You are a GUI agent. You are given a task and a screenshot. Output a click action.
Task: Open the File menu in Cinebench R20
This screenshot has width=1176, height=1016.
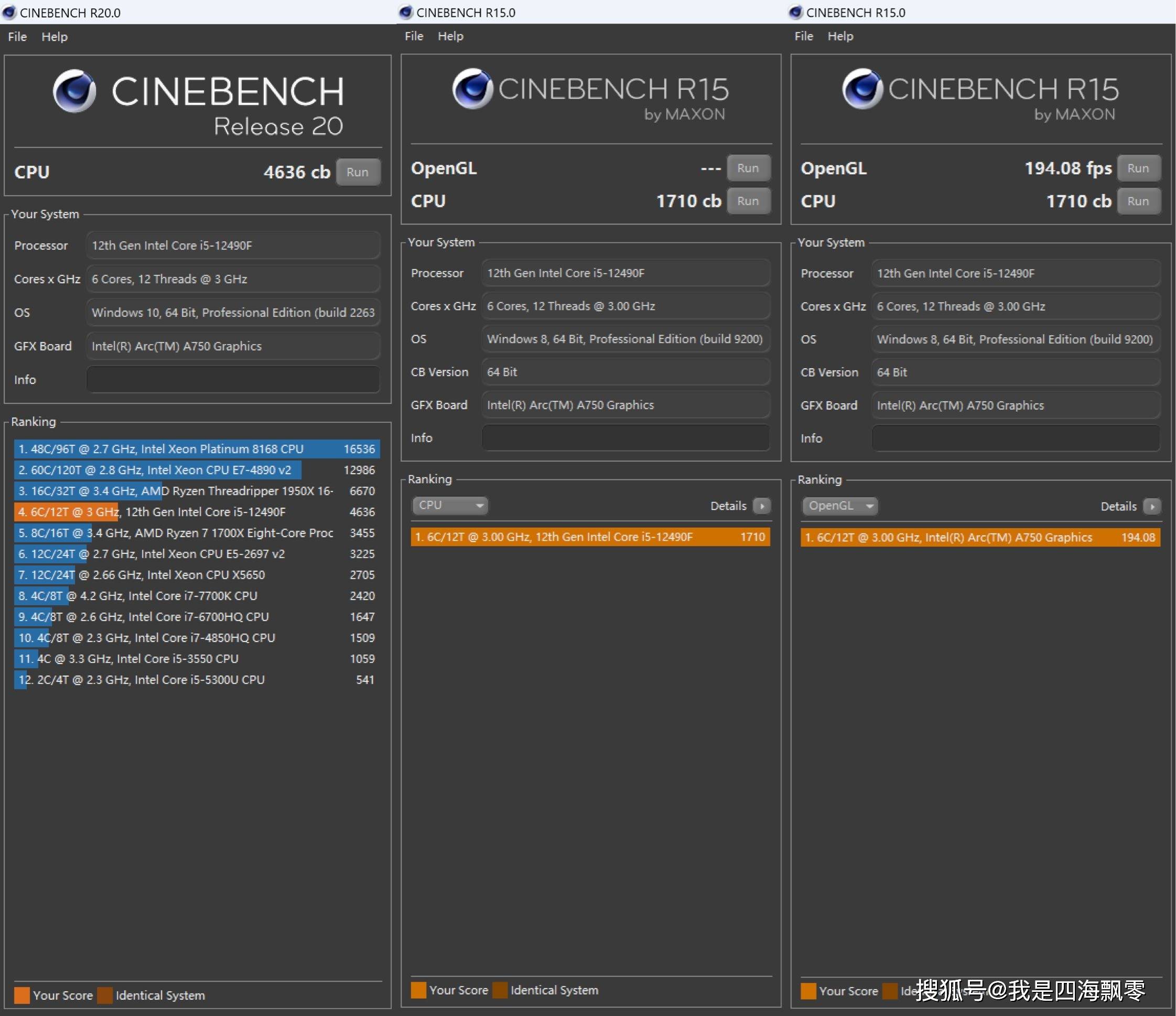tap(17, 37)
